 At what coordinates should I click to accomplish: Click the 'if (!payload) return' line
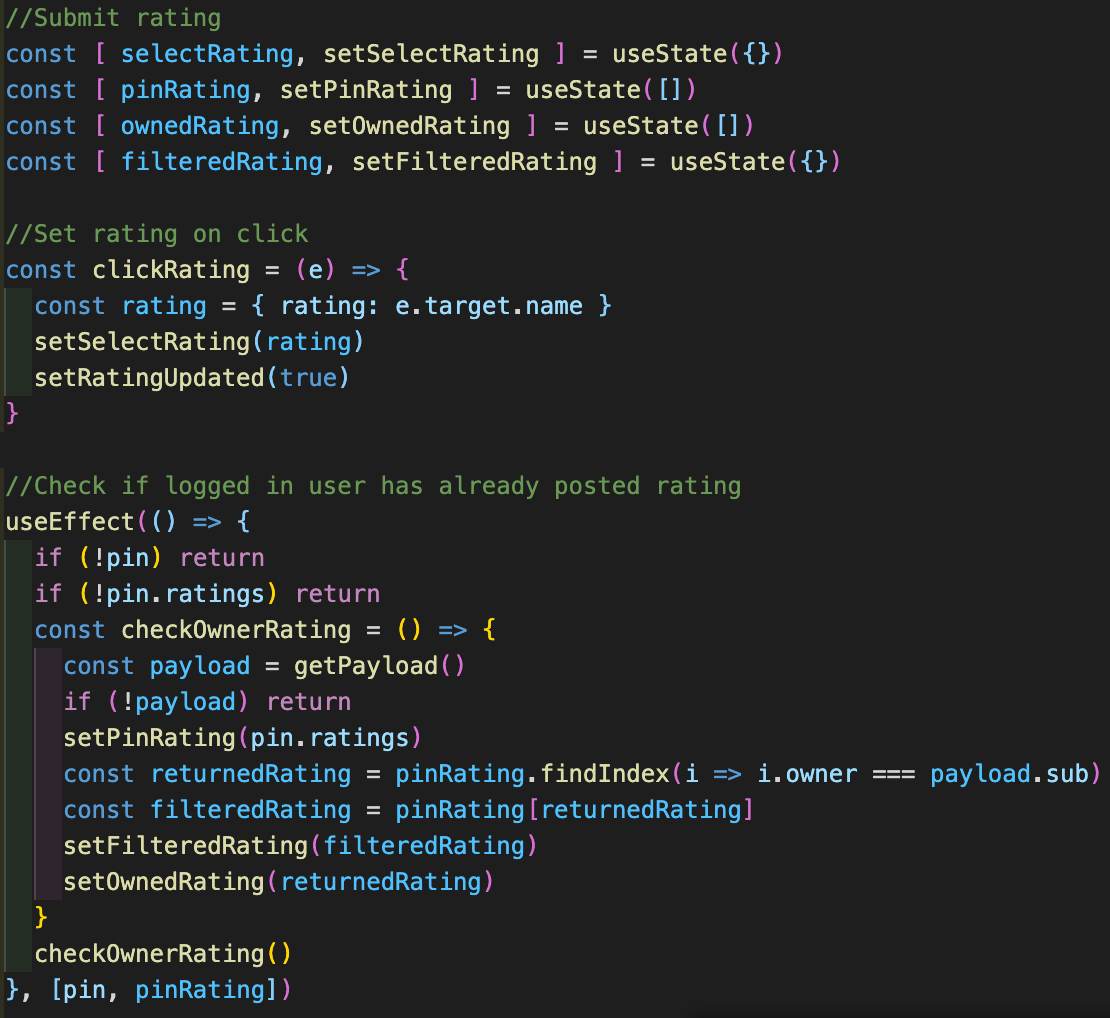tap(207, 702)
